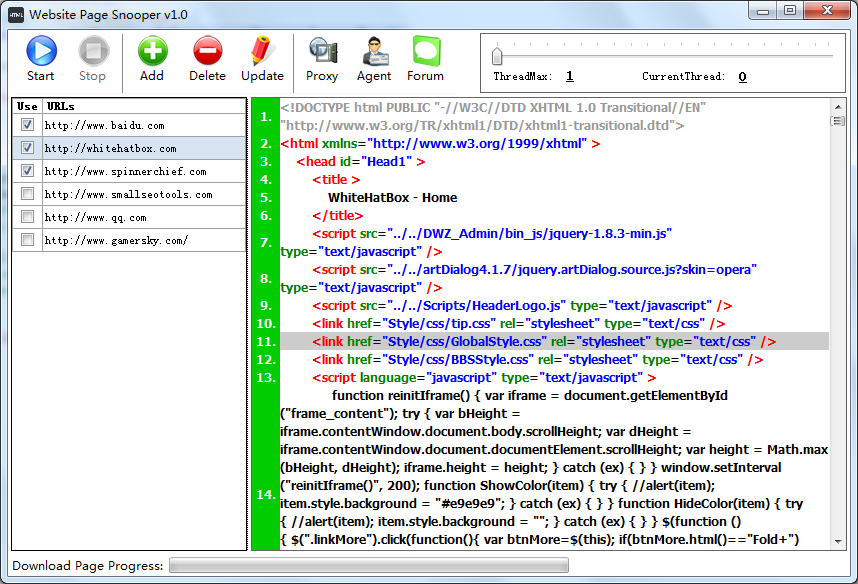Enable the smallseotools.com checkbox
858x584 pixels.
point(27,194)
